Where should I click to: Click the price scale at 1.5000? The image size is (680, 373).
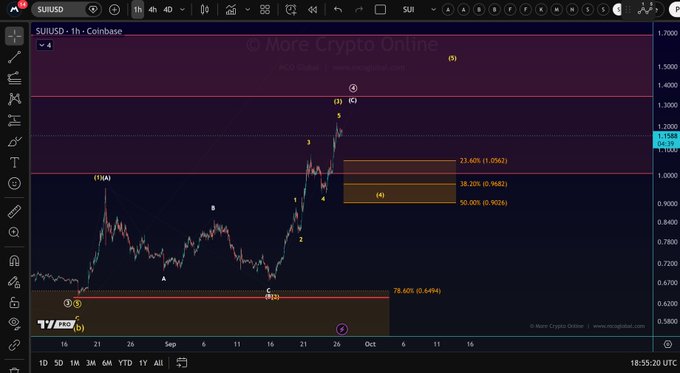(667, 67)
